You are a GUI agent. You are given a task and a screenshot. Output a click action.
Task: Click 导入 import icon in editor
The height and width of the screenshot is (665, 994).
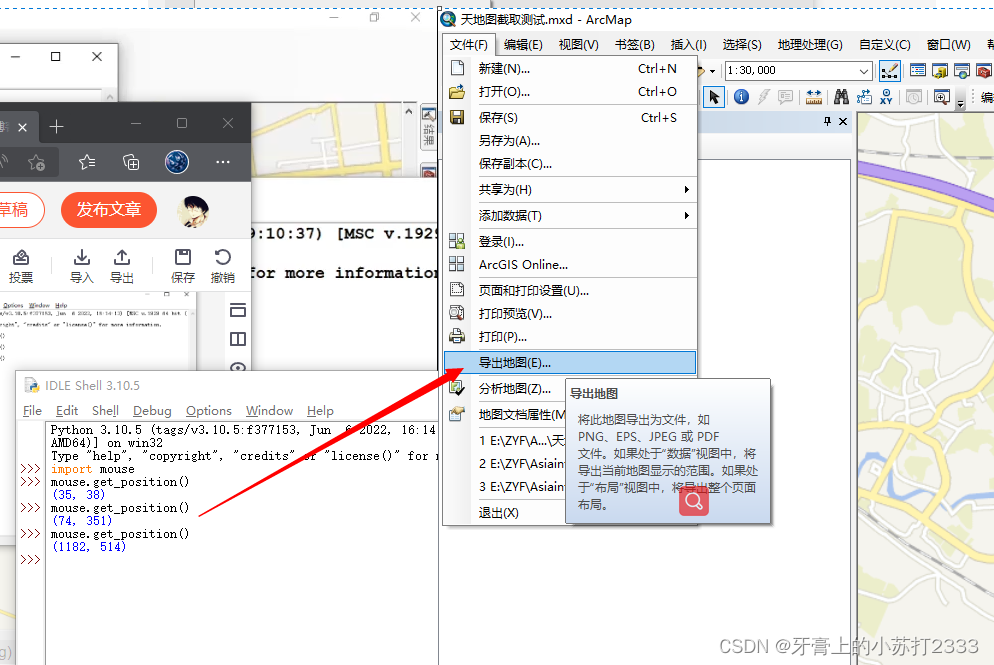[x=81, y=266]
